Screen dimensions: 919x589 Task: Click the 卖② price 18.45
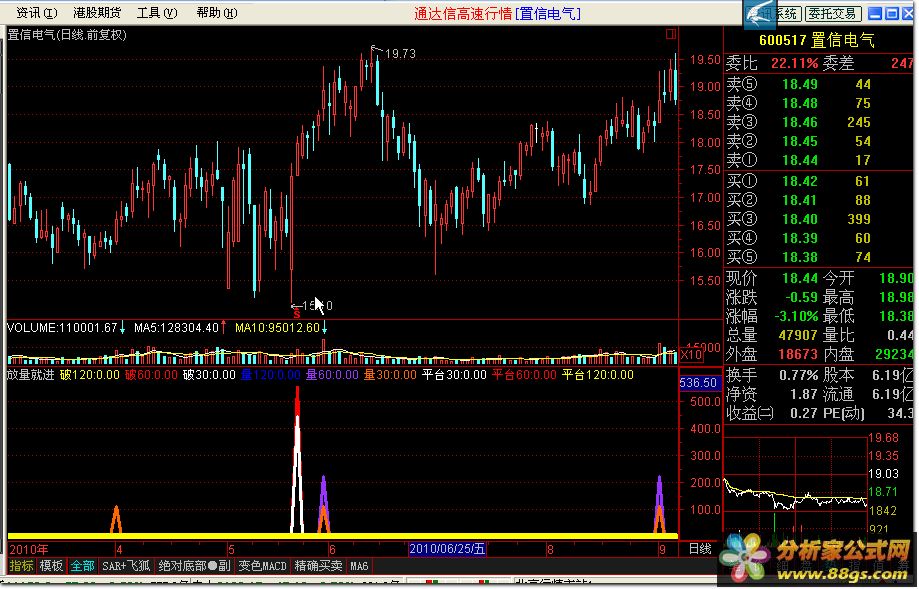click(x=799, y=142)
